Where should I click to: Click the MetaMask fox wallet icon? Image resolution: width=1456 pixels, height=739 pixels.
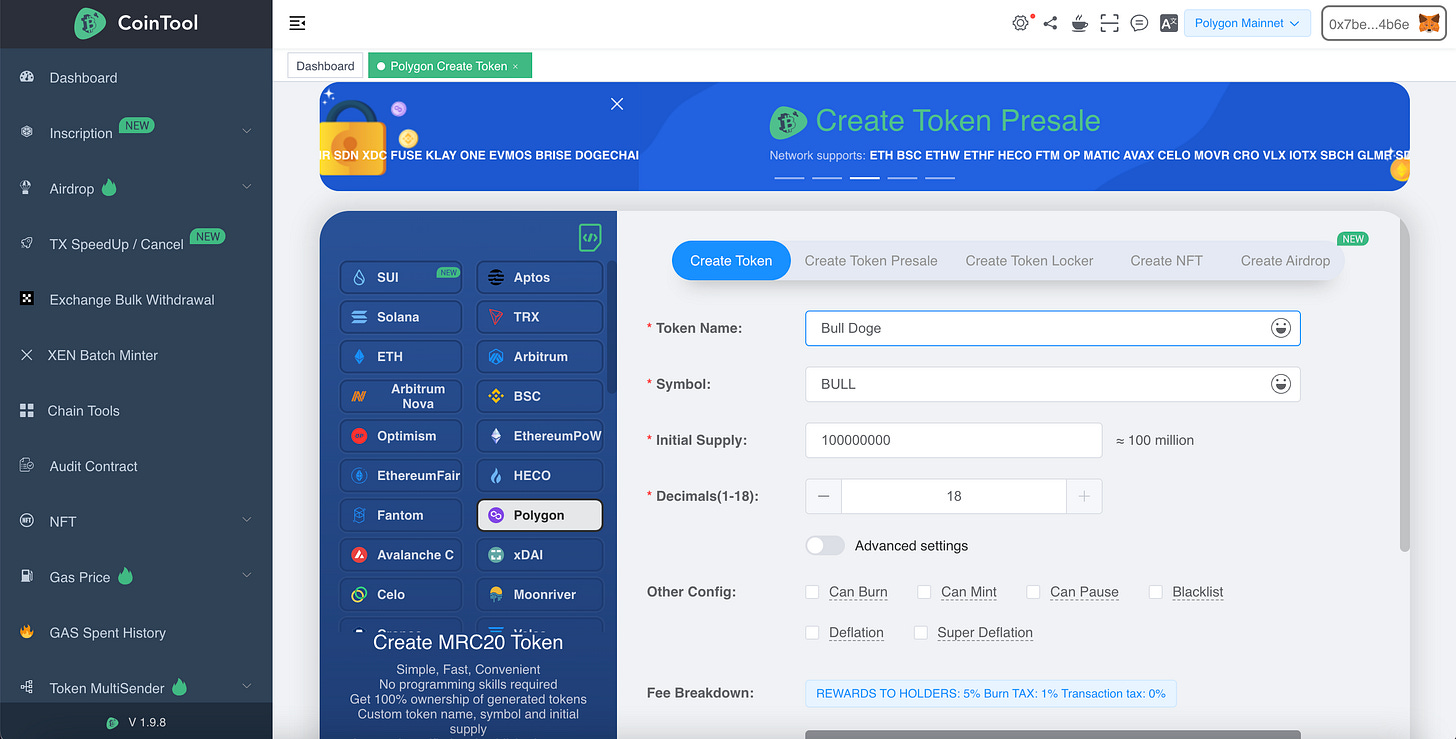[x=1429, y=23]
